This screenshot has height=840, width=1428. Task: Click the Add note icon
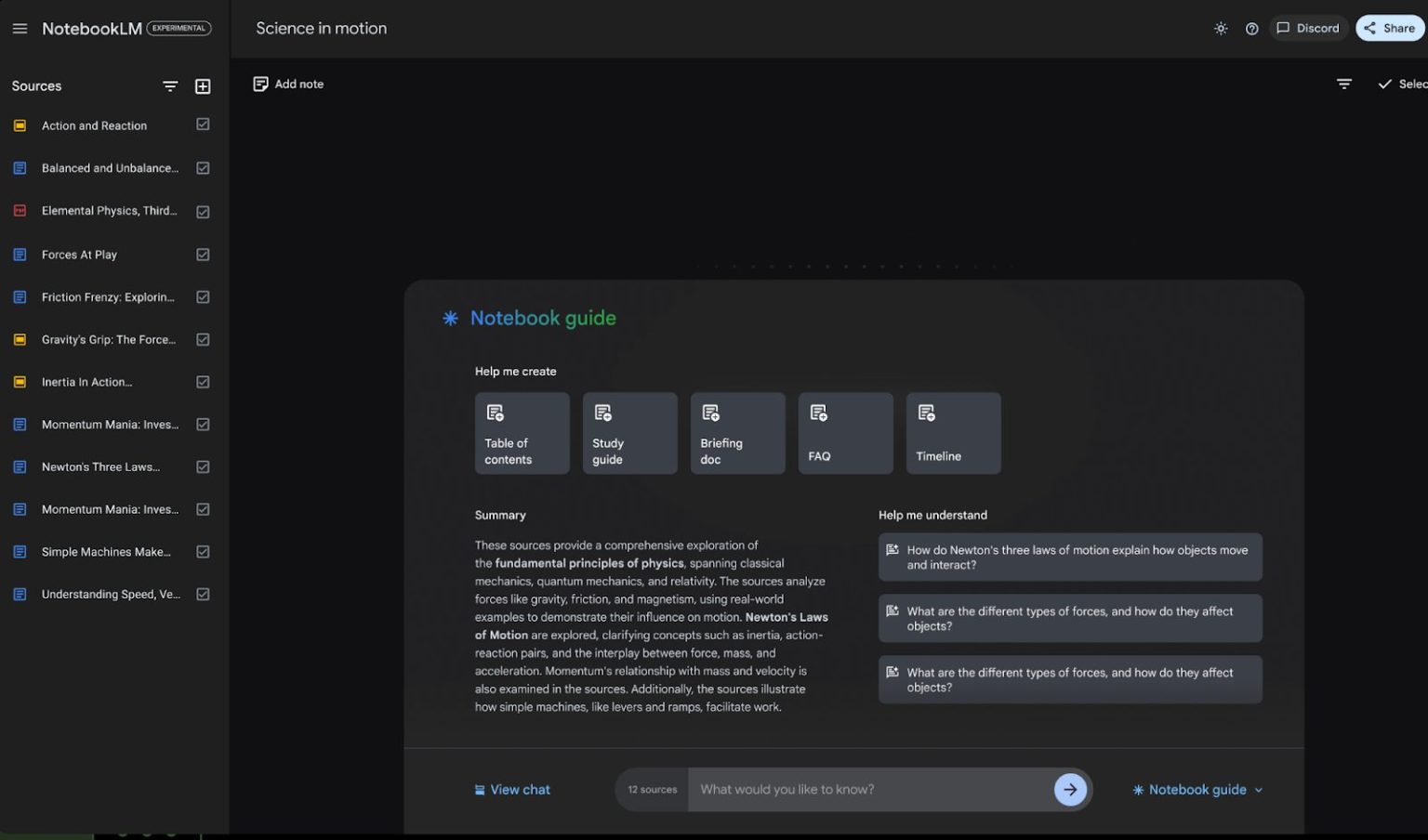260,84
